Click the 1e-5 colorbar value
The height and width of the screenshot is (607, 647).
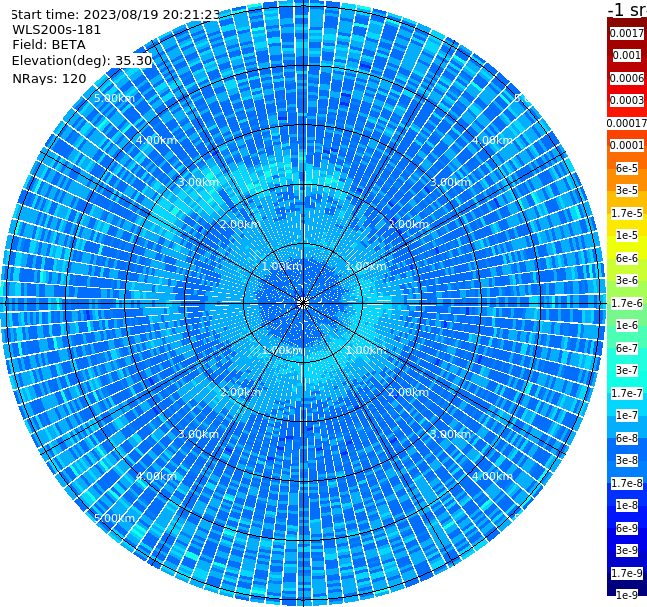[627, 235]
